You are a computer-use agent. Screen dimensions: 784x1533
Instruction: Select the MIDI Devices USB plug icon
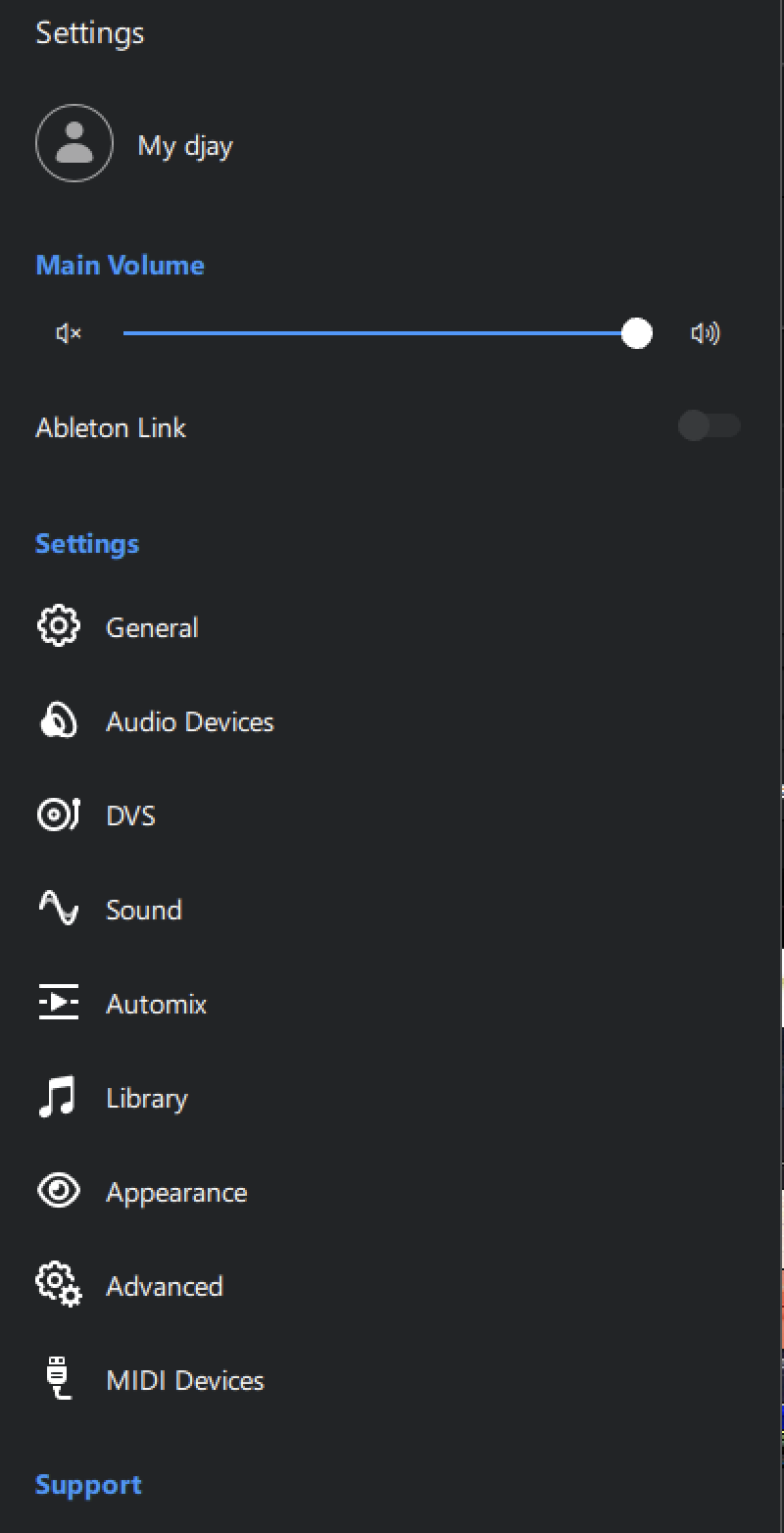pos(58,1378)
